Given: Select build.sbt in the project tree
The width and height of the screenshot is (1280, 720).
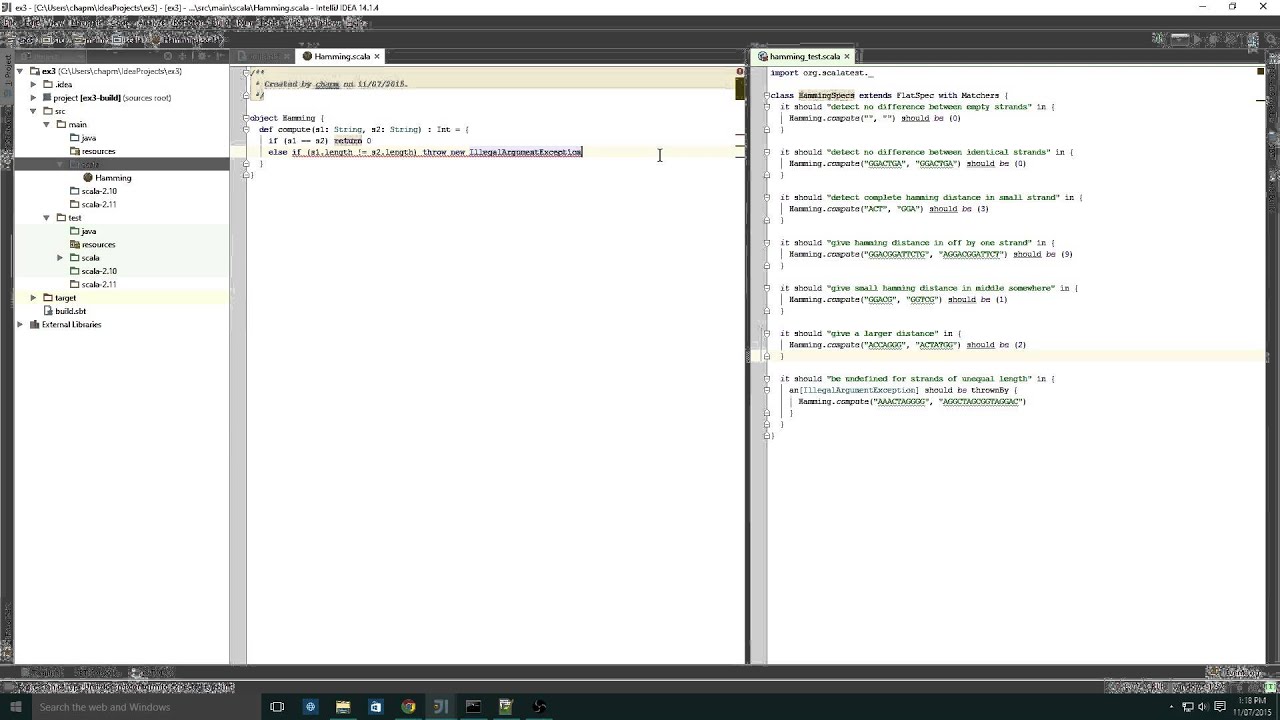Looking at the screenshot, I should click(x=70, y=311).
